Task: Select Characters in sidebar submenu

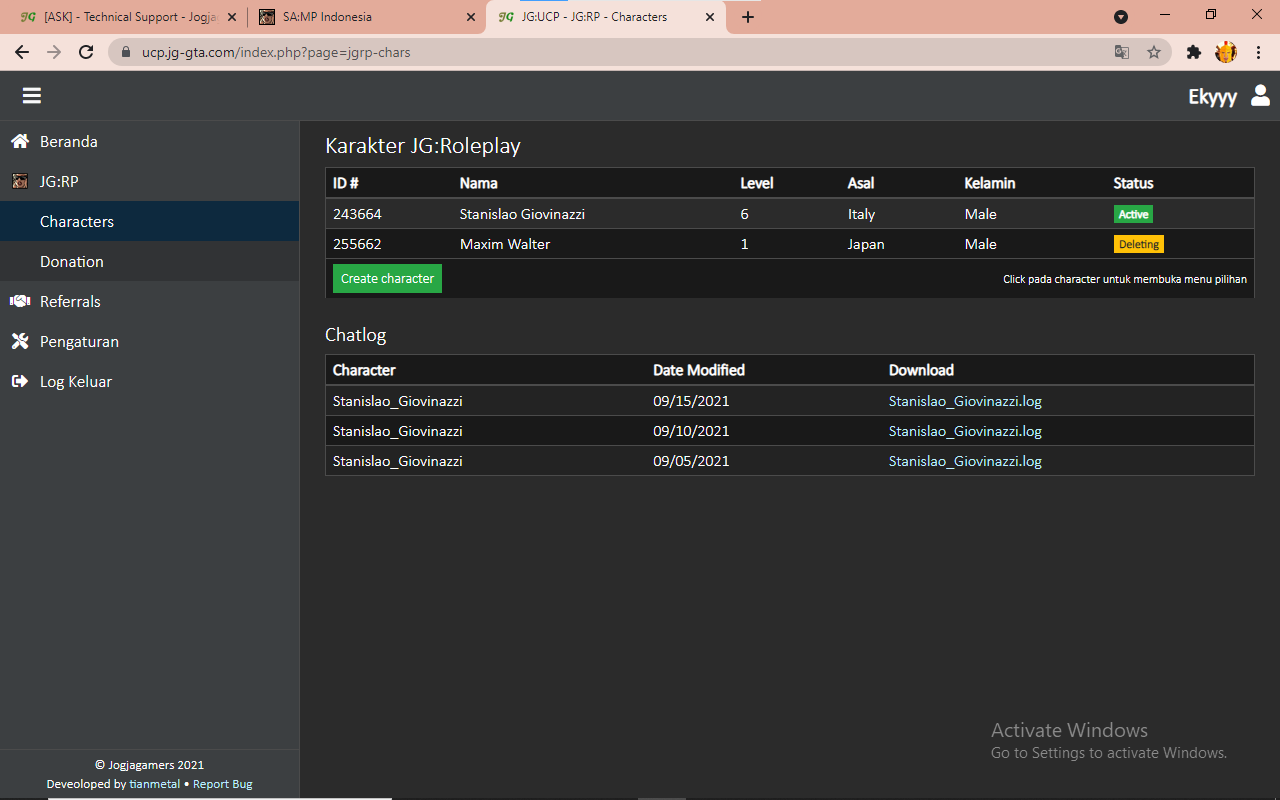Action: (x=150, y=221)
